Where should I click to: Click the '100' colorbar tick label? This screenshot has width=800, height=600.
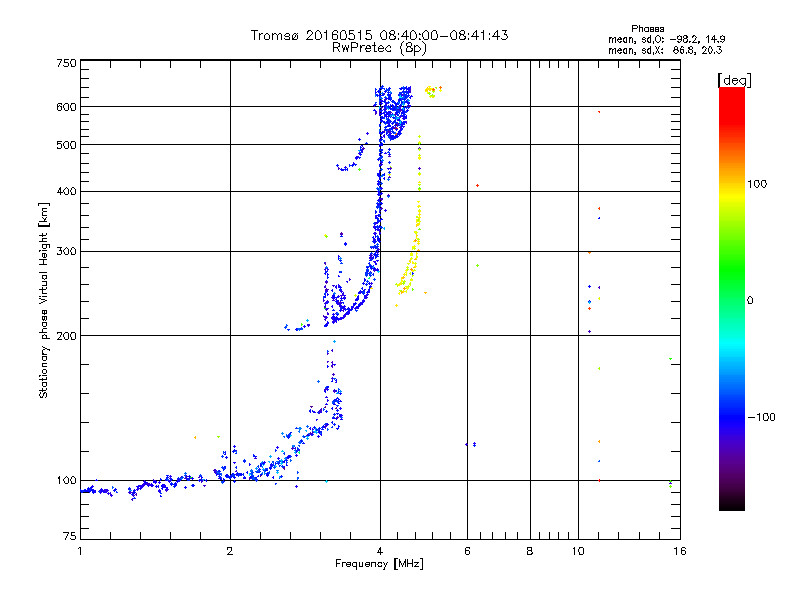pyautogui.click(x=757, y=184)
